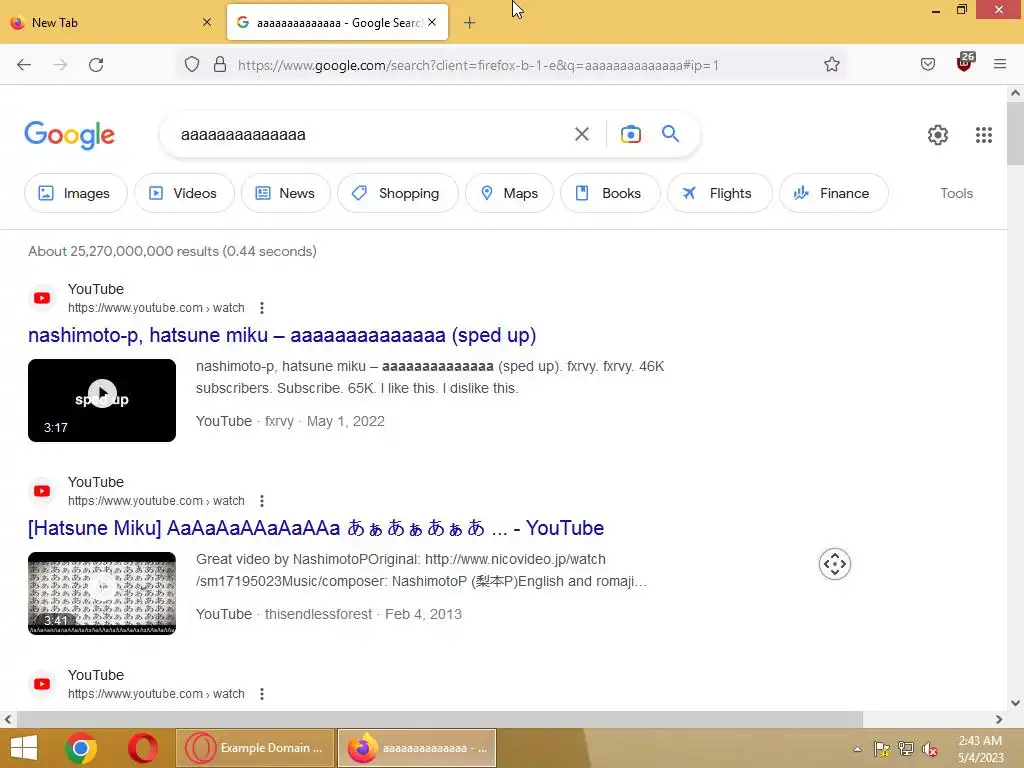Select the aaaaaaaaaaaaaa Google Search tab

[x=337, y=22]
